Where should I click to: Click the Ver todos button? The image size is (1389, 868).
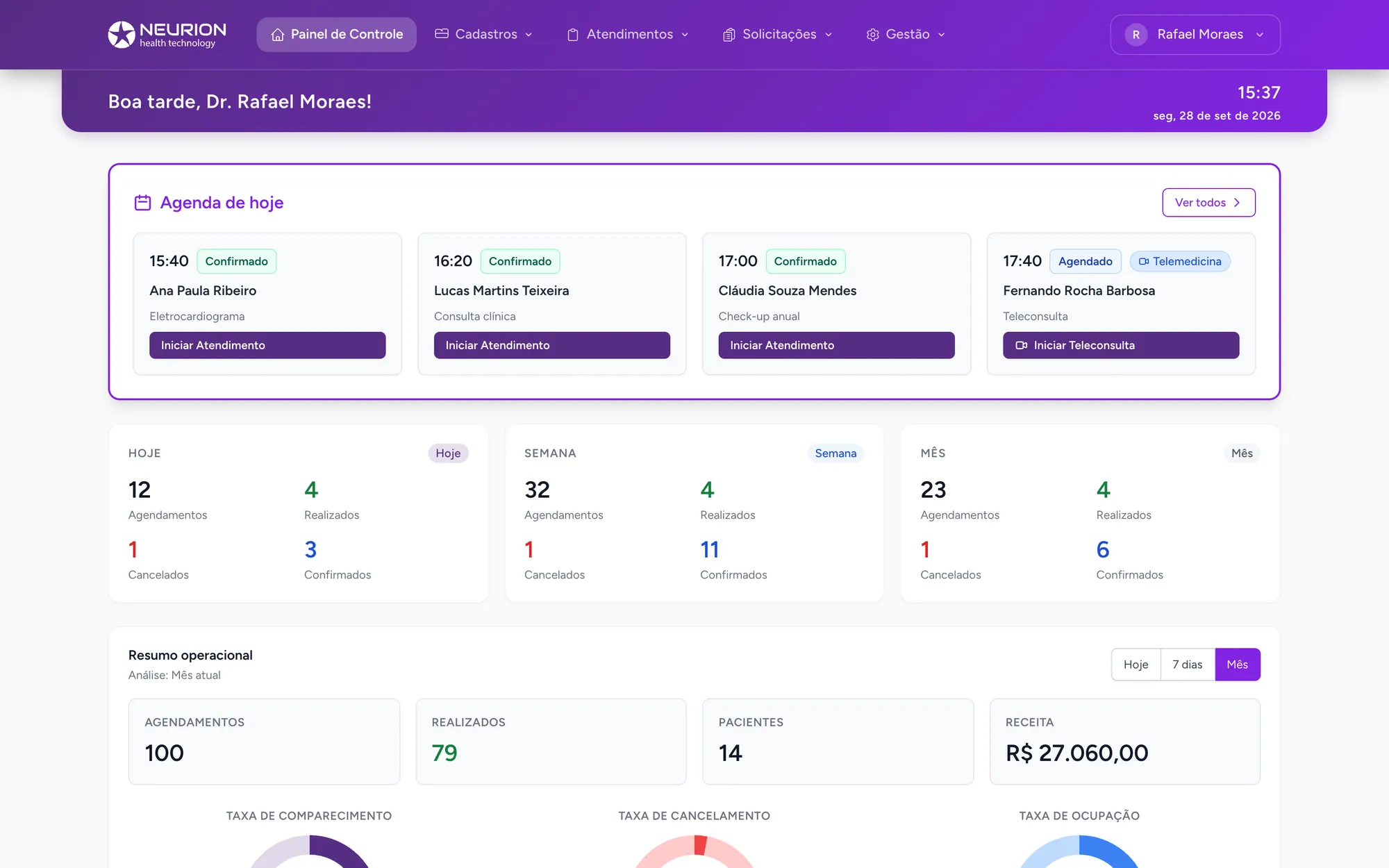(x=1208, y=203)
